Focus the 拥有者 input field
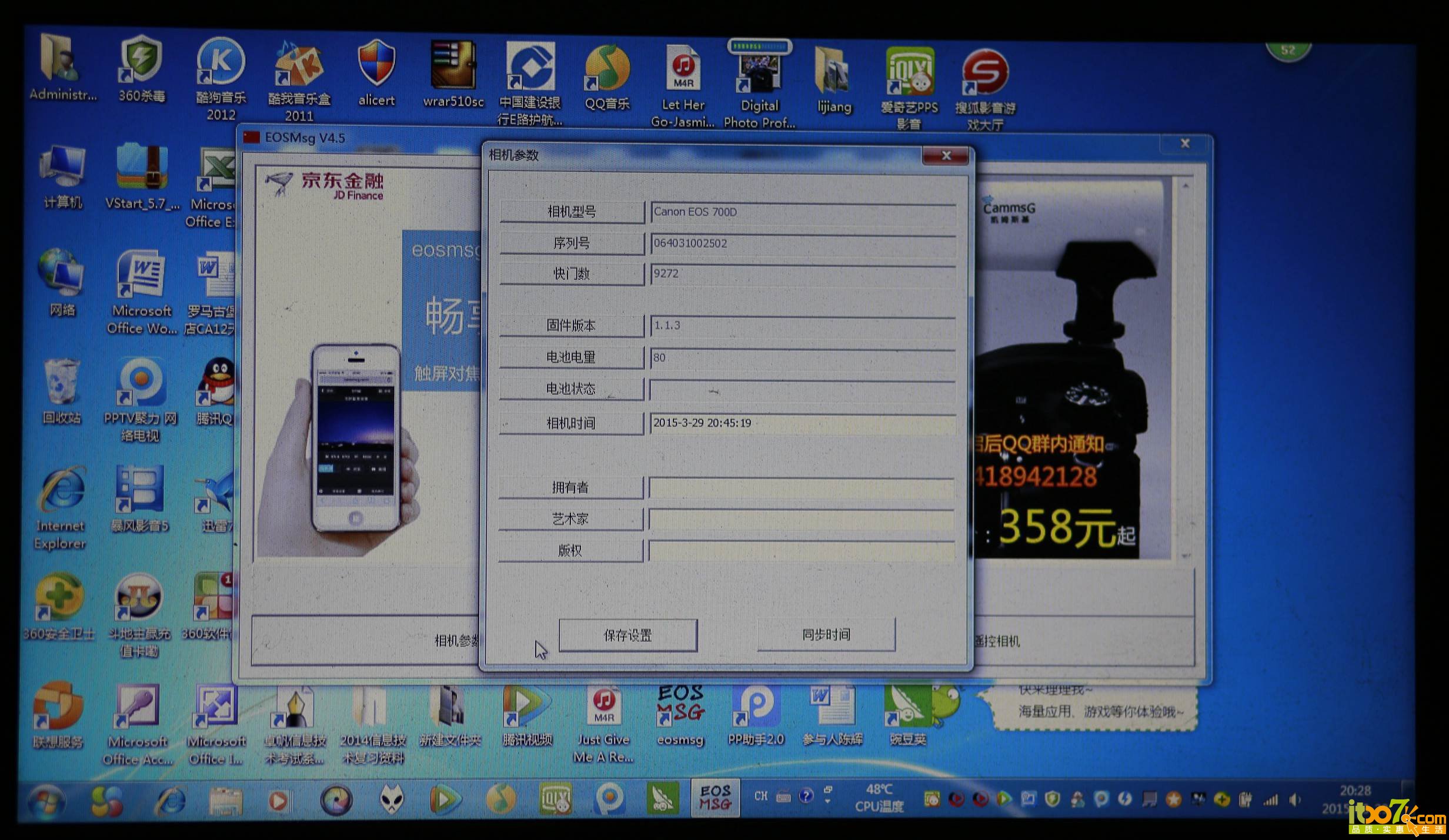The width and height of the screenshot is (1449, 840). tap(802, 488)
